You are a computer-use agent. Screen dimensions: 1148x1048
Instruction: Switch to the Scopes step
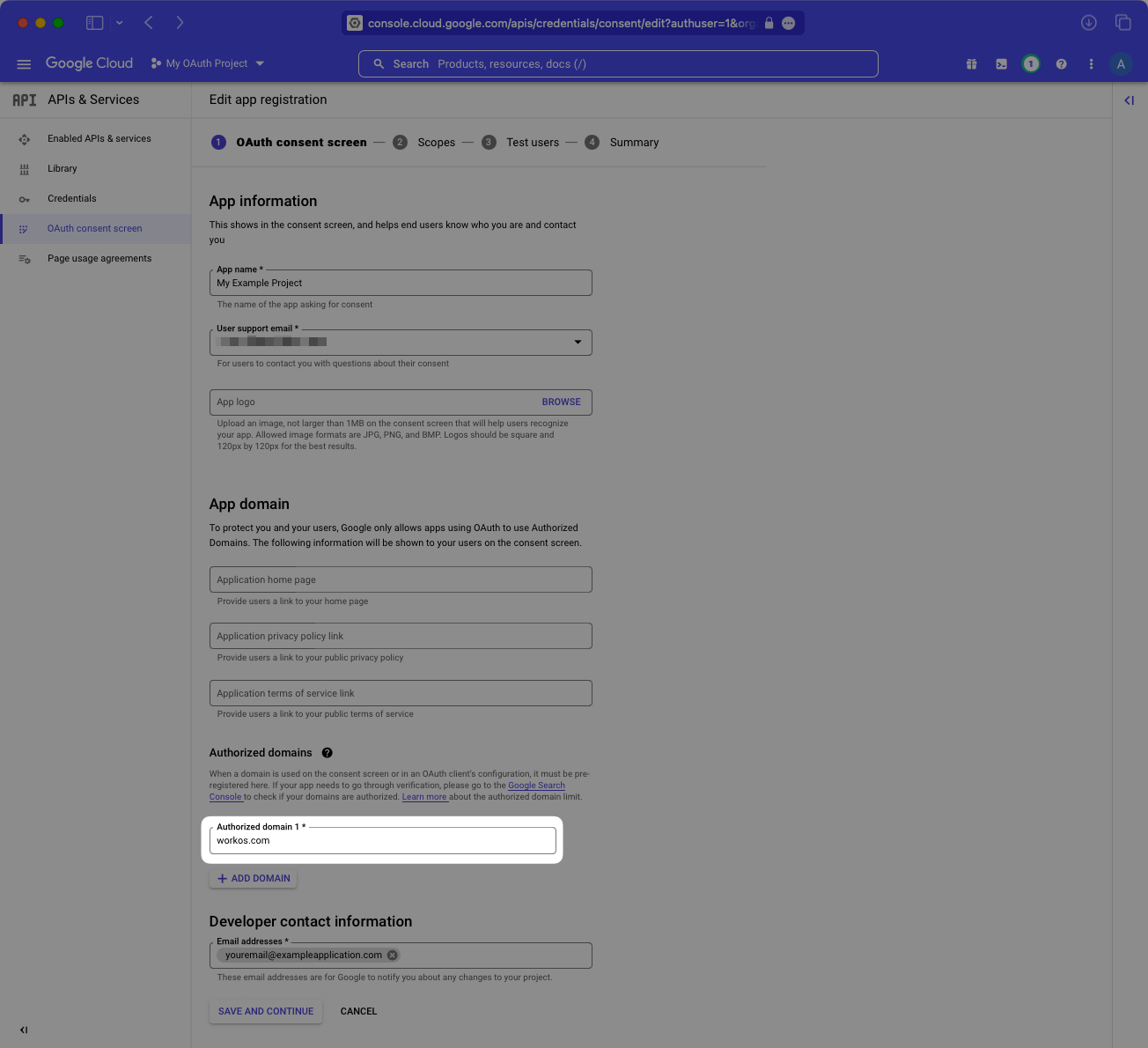pos(436,142)
